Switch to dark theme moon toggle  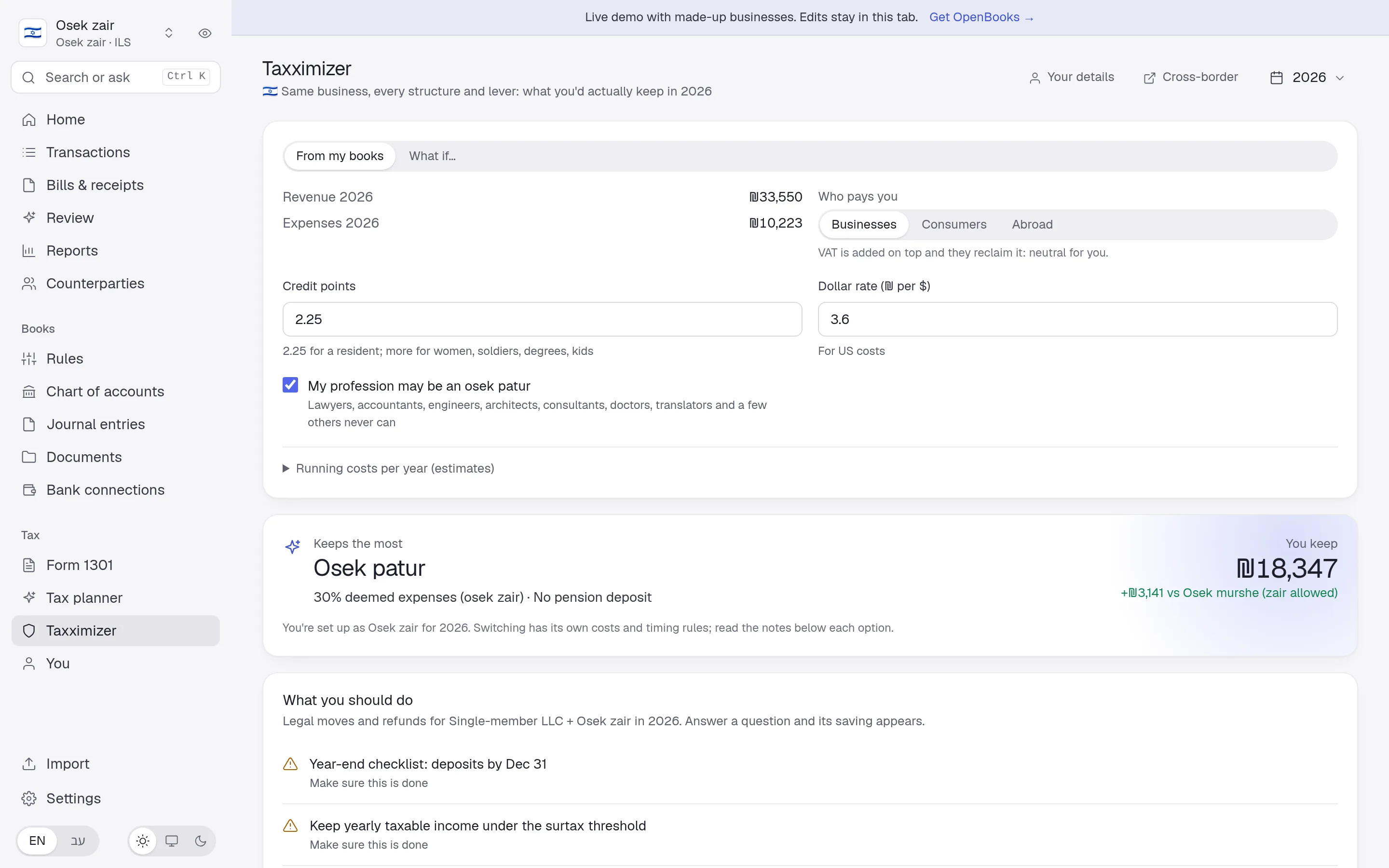click(x=200, y=841)
